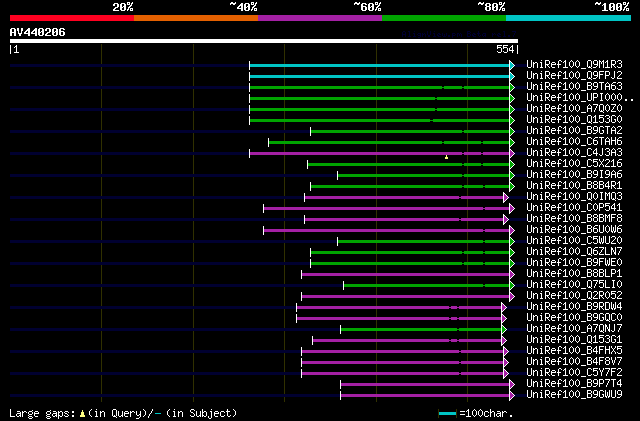Click the green arrowhead ending the B9TA63 alignment
This screenshot has width=640, height=421.
(512, 87)
